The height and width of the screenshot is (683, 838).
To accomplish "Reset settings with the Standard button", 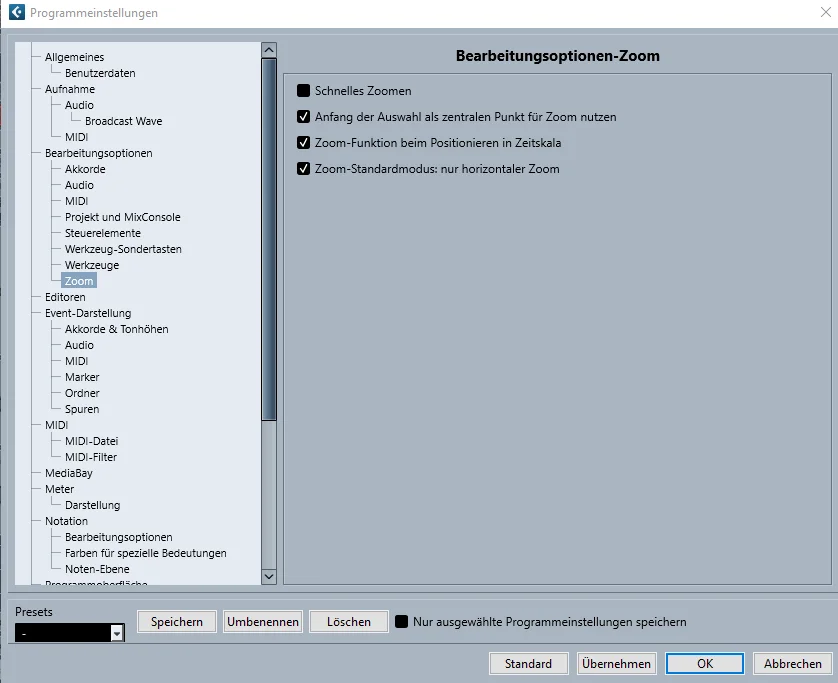I will coord(528,663).
